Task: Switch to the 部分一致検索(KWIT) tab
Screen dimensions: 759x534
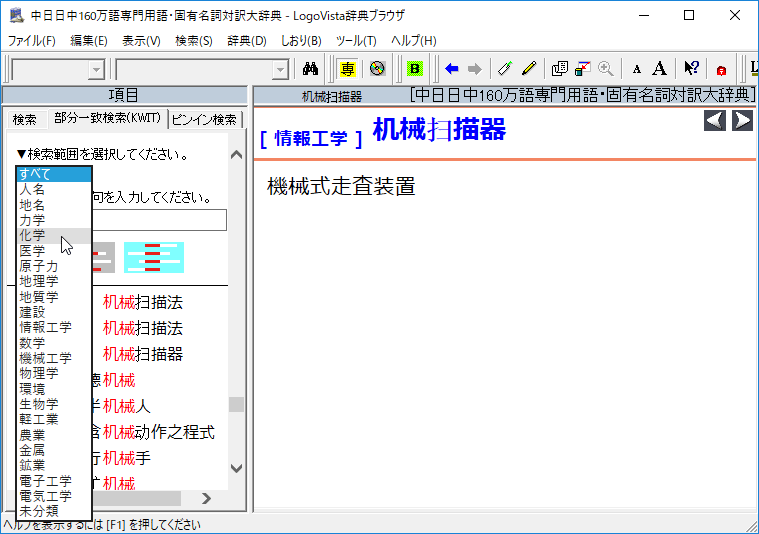Action: click(x=107, y=118)
